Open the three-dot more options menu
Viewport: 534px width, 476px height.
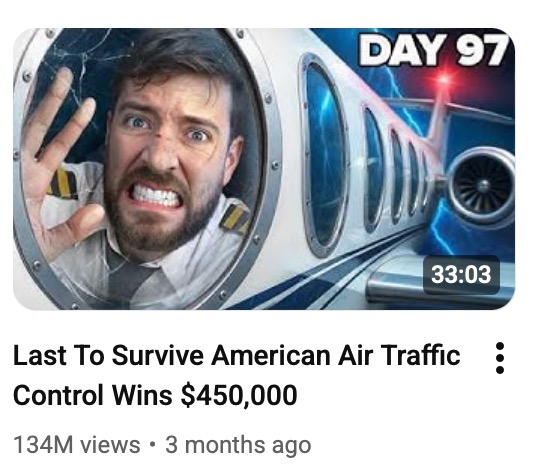[x=499, y=358]
